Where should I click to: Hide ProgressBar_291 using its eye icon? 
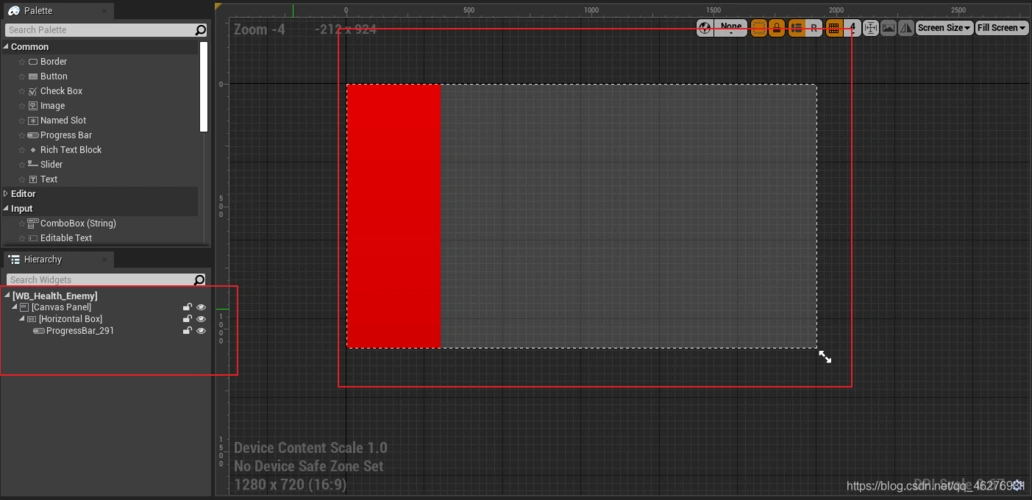coord(201,331)
